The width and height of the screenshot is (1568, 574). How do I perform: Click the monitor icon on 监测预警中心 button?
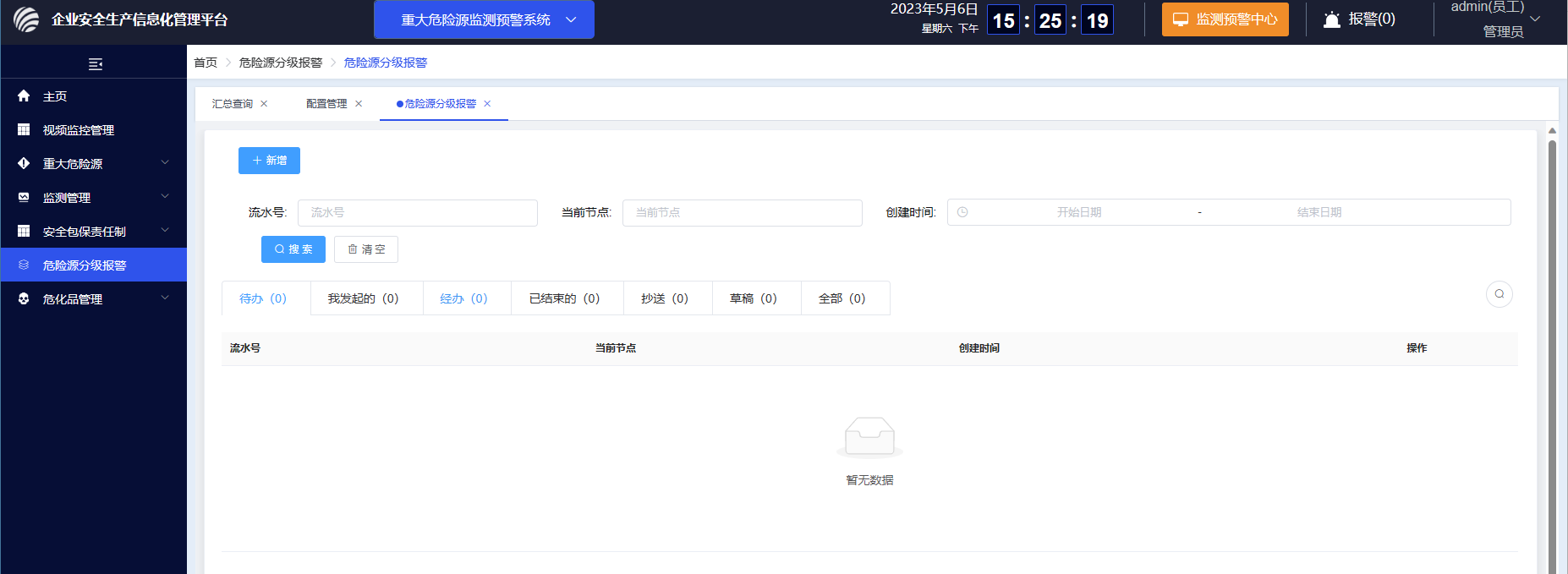1181,19
